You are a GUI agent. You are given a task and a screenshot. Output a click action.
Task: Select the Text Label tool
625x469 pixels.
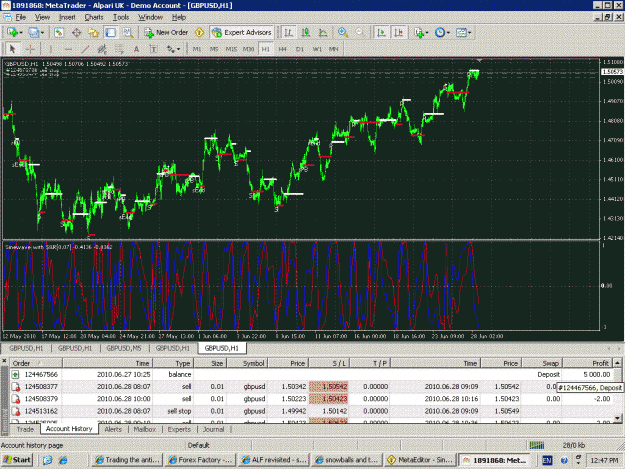(153, 49)
